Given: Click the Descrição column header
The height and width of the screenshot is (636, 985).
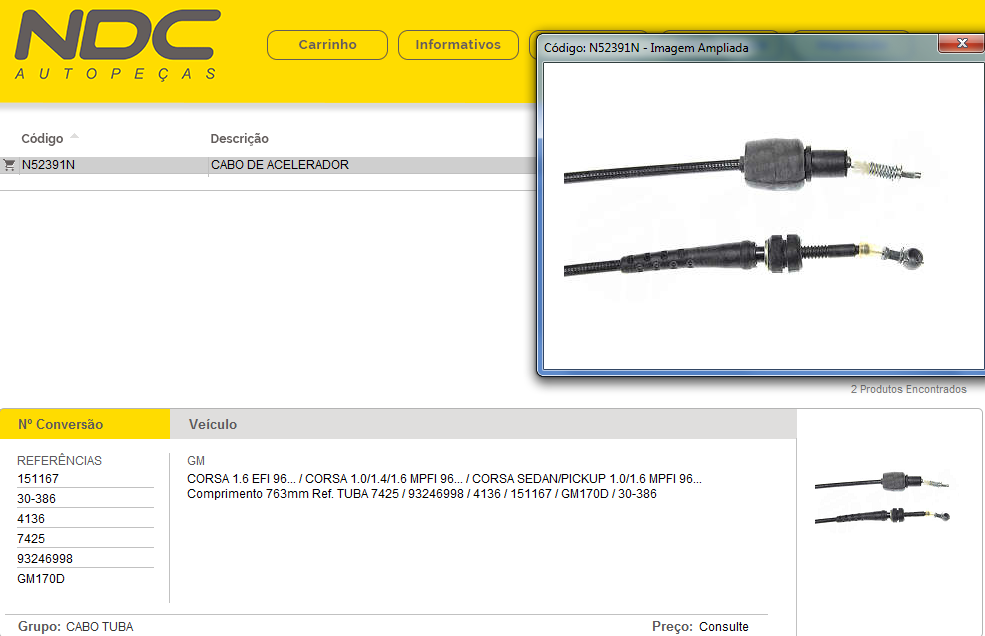Looking at the screenshot, I should coord(239,138).
